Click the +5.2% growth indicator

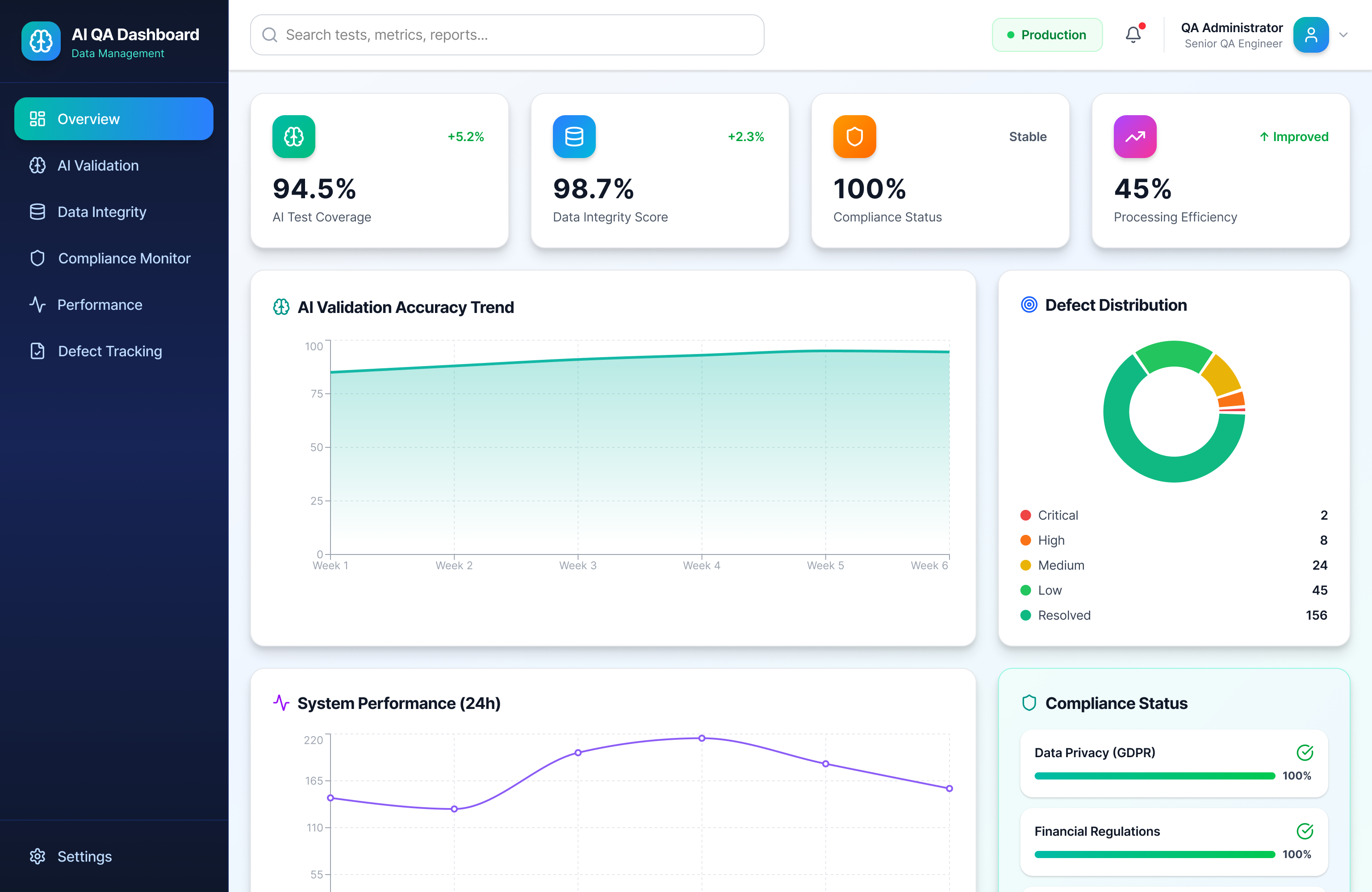pos(466,137)
